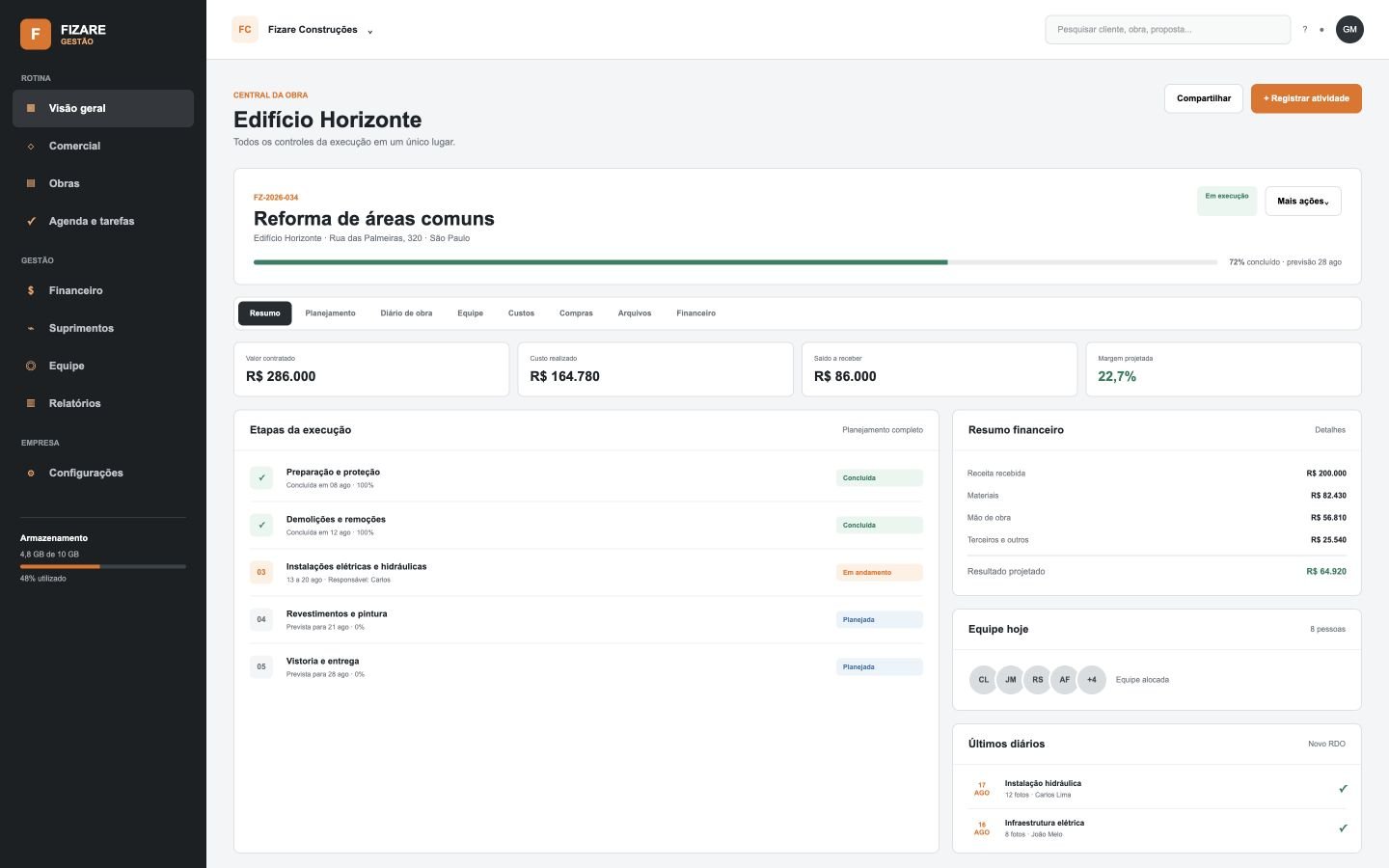Click the Armazenamento usage bar
Image resolution: width=1389 pixels, height=868 pixels.
(x=103, y=566)
